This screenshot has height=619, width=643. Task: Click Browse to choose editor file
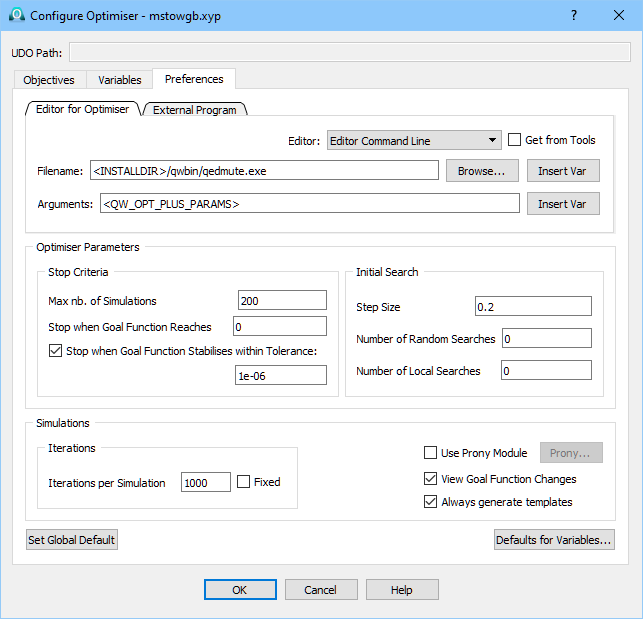[482, 171]
